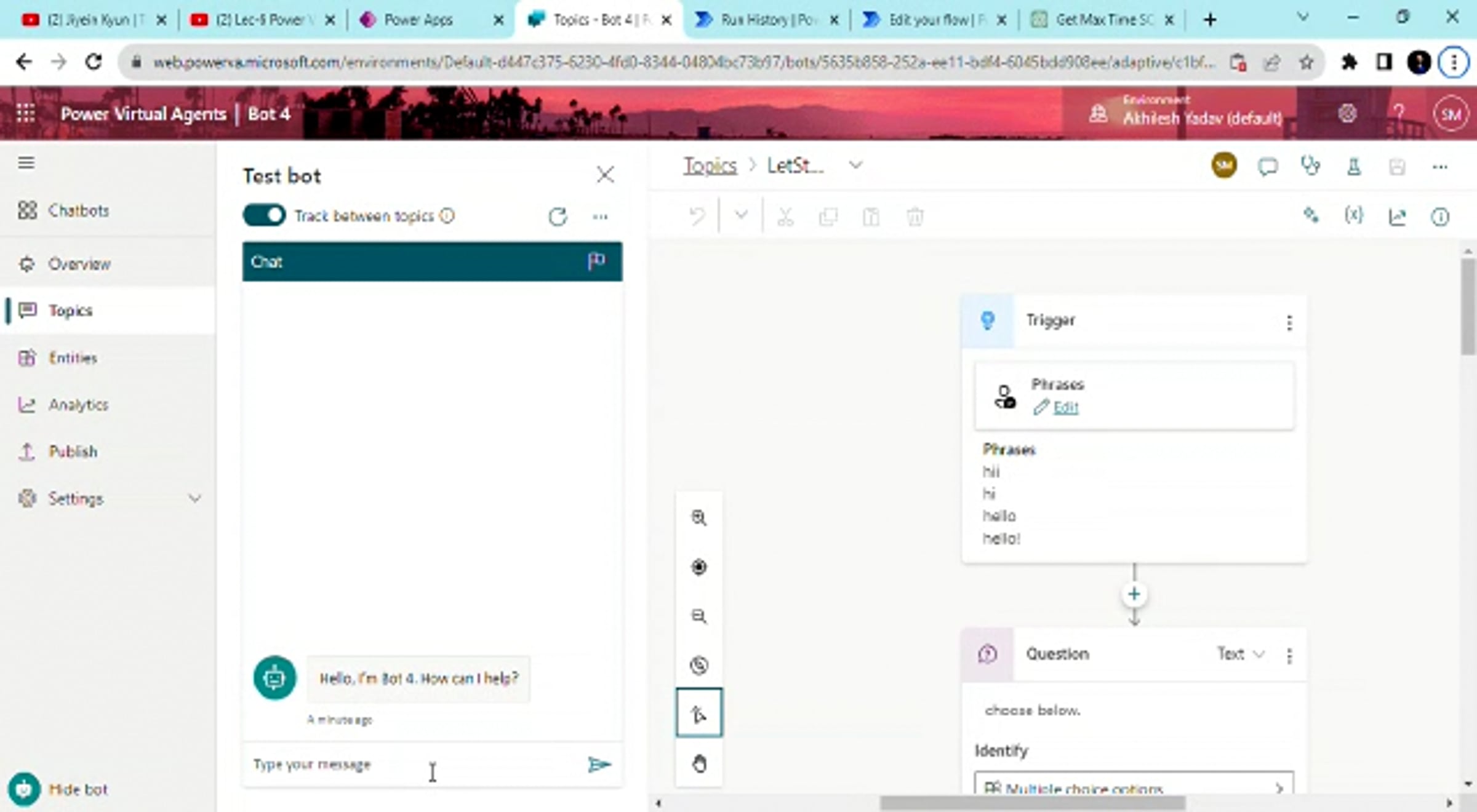Open the Analytics navigation item
This screenshot has width=1477, height=812.
(78, 405)
